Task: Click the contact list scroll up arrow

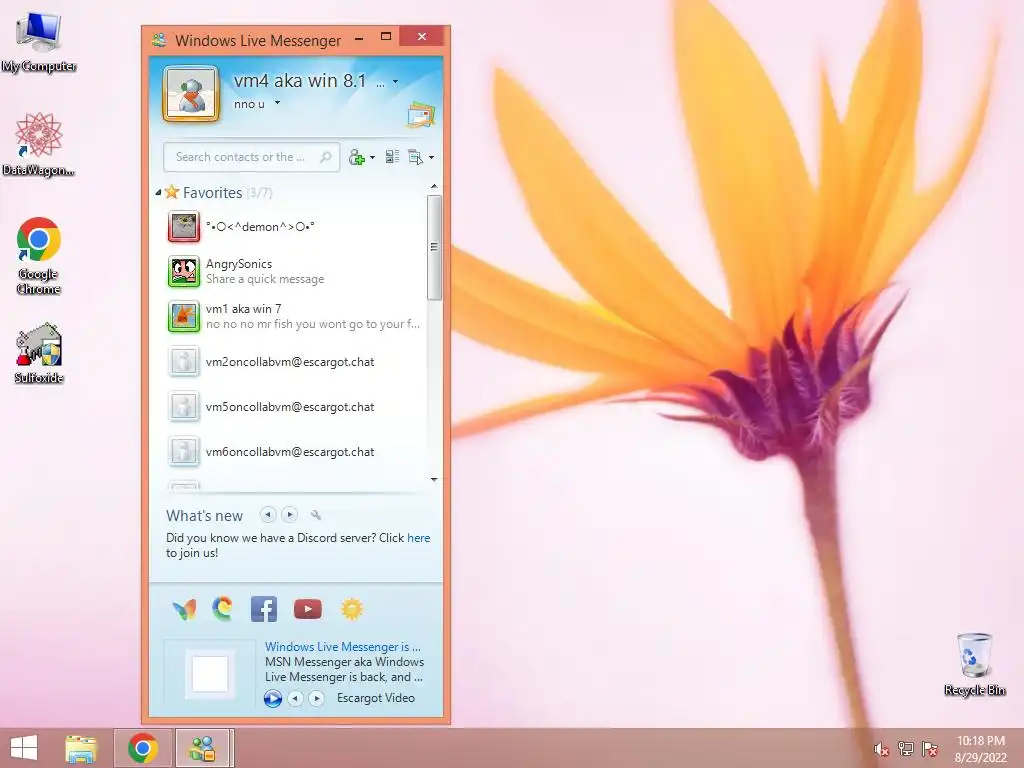Action: click(x=434, y=187)
